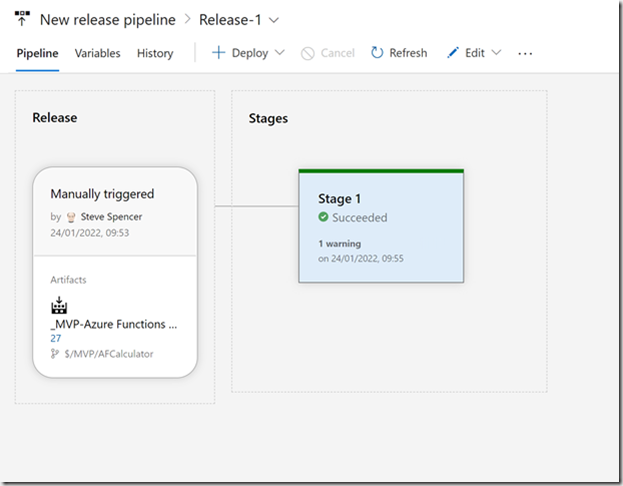Click Steve Spencer's avatar icon
623x486 pixels.
pos(71,217)
